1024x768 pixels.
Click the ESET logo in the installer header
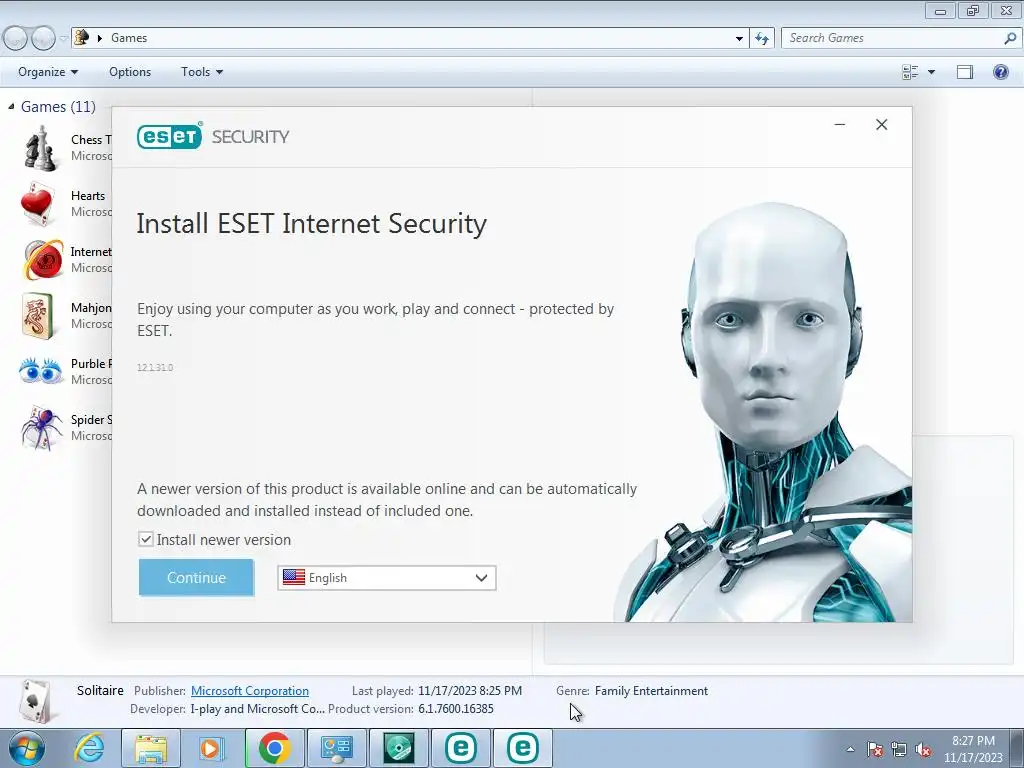tap(169, 136)
